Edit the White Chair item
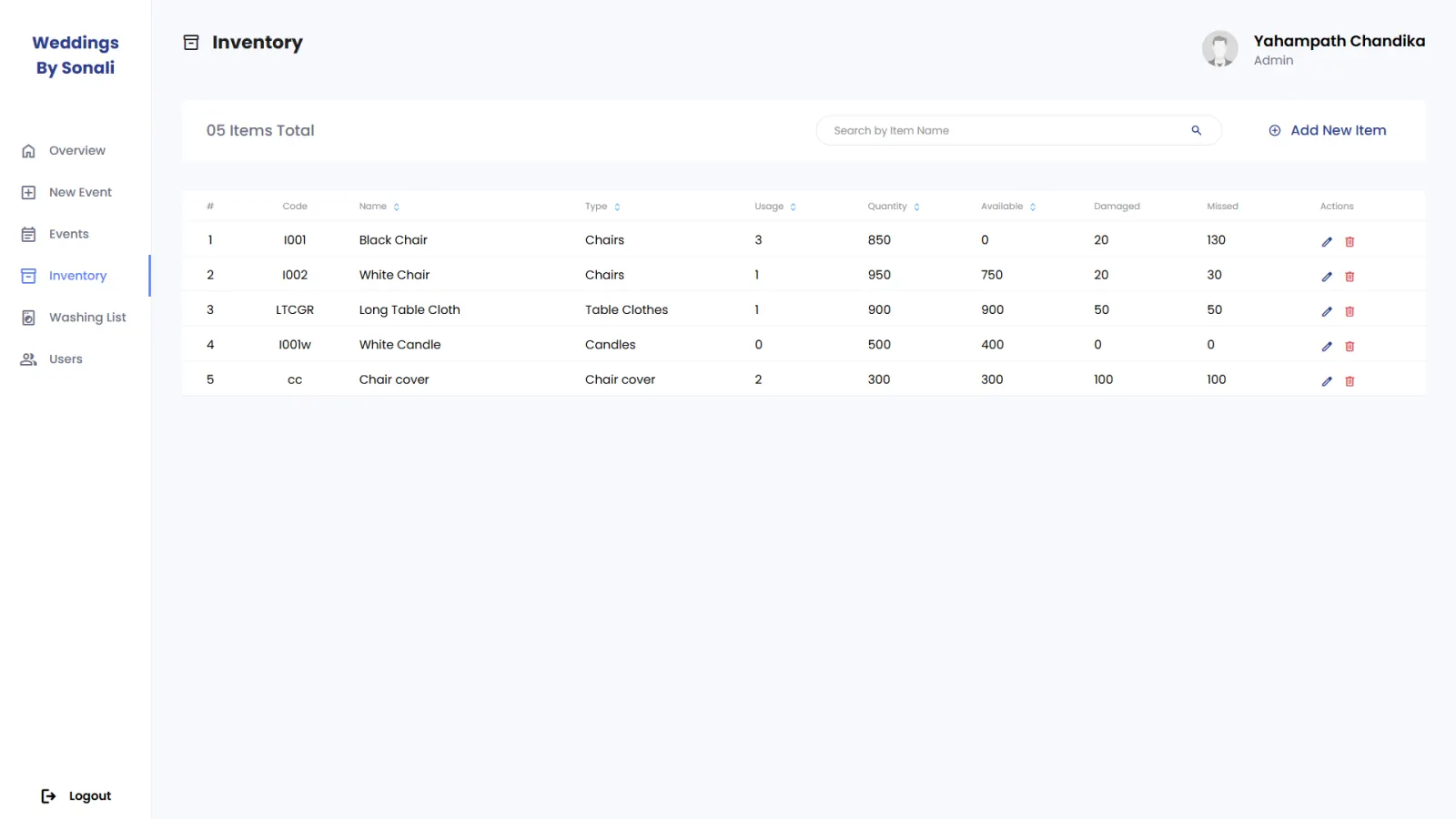The width and height of the screenshot is (1456, 819). point(1327,277)
